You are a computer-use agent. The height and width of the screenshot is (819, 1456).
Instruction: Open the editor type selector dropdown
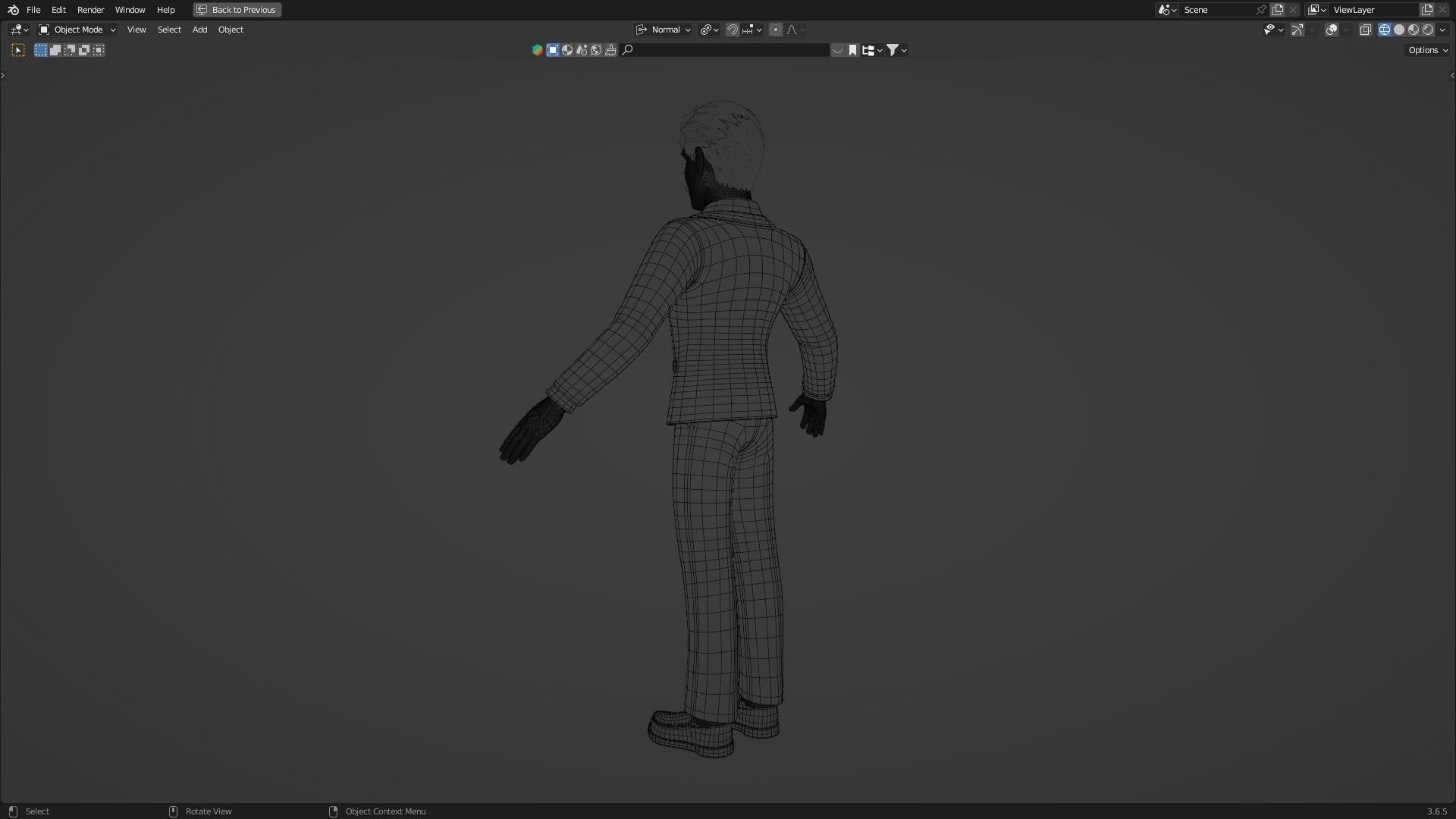click(19, 30)
